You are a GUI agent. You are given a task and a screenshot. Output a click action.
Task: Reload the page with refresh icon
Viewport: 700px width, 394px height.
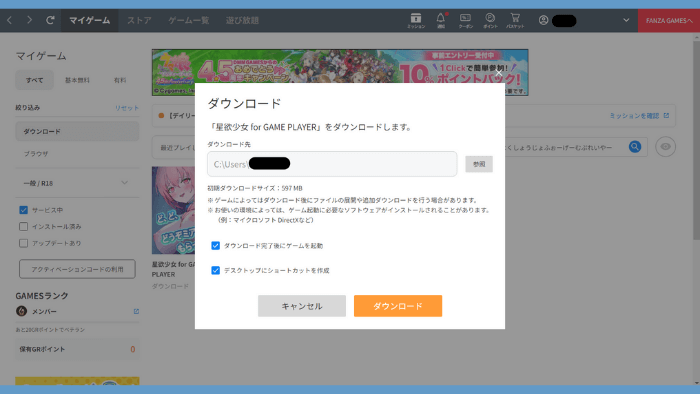50,20
